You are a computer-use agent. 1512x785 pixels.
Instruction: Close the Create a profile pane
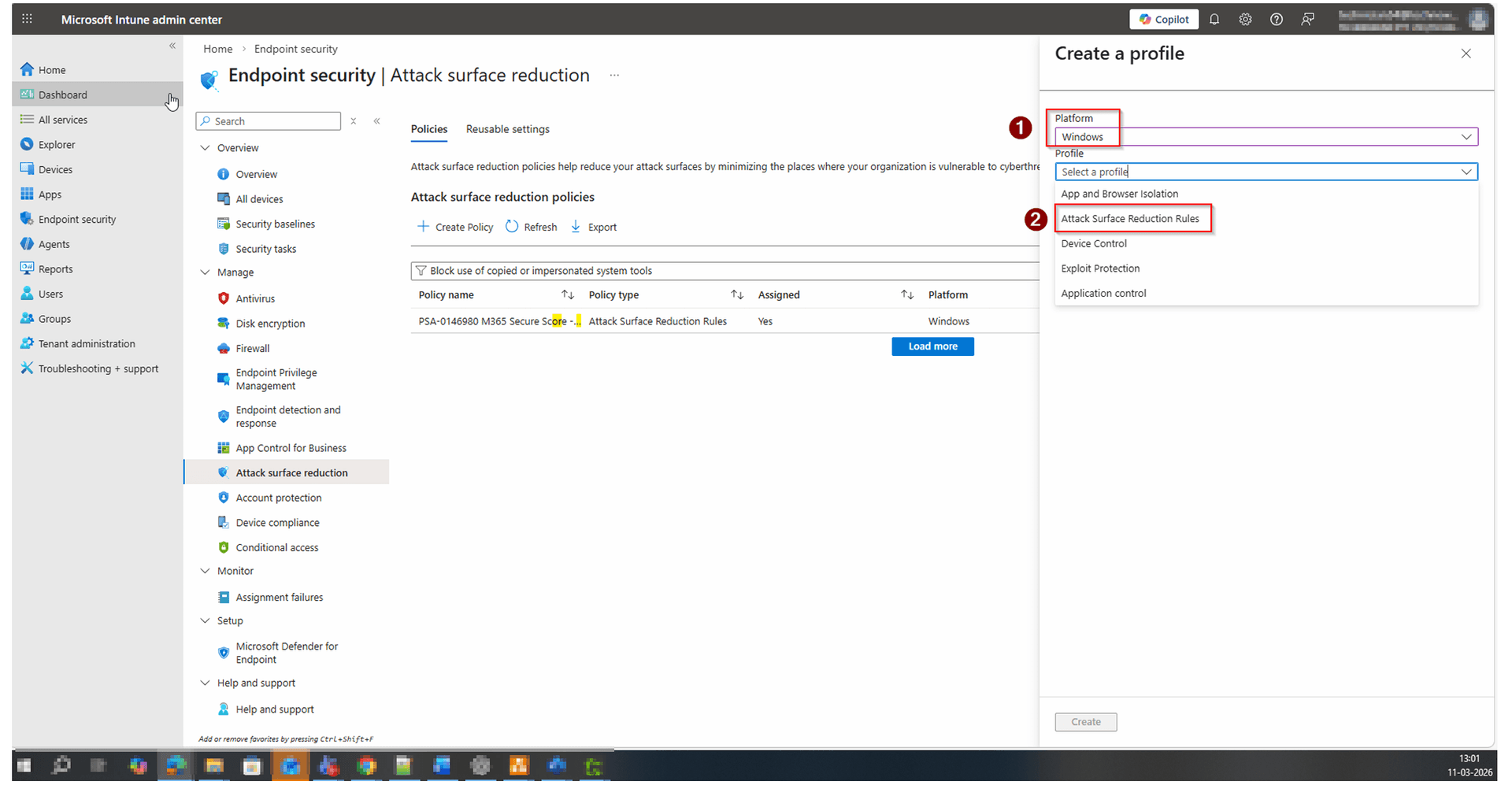click(1466, 54)
